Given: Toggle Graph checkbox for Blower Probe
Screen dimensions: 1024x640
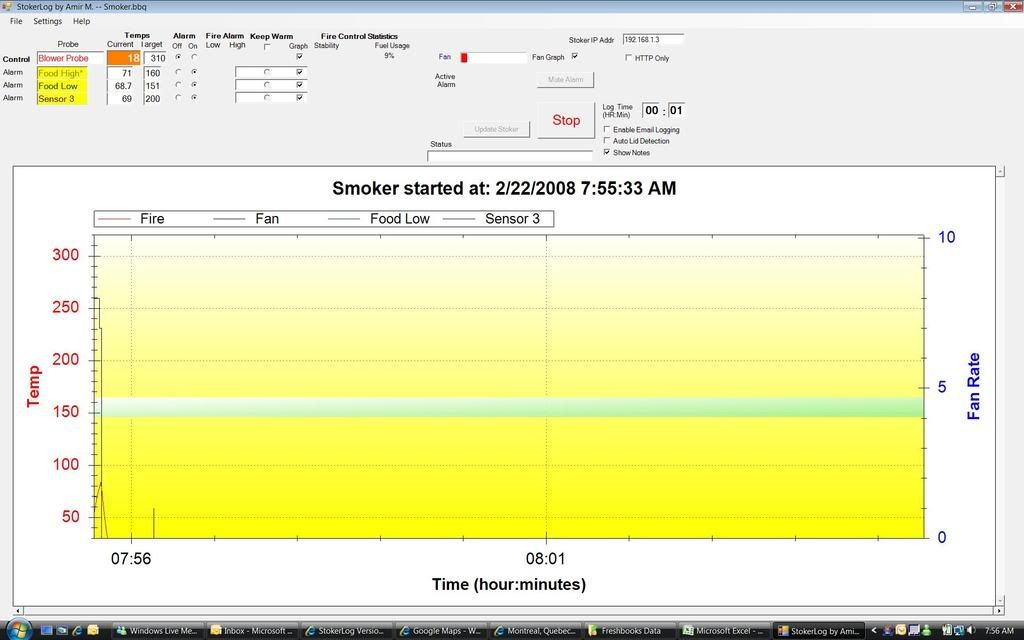Looking at the screenshot, I should click(299, 57).
